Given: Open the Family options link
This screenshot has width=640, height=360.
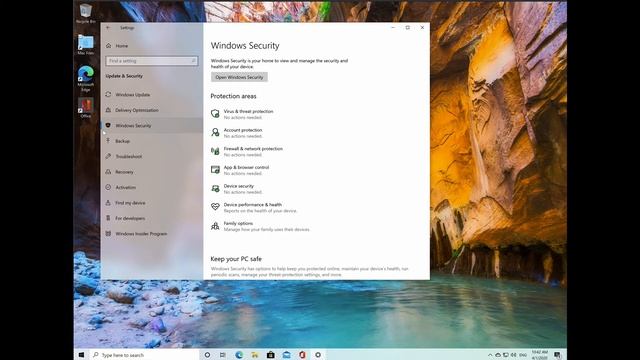Looking at the screenshot, I should 238,224.
